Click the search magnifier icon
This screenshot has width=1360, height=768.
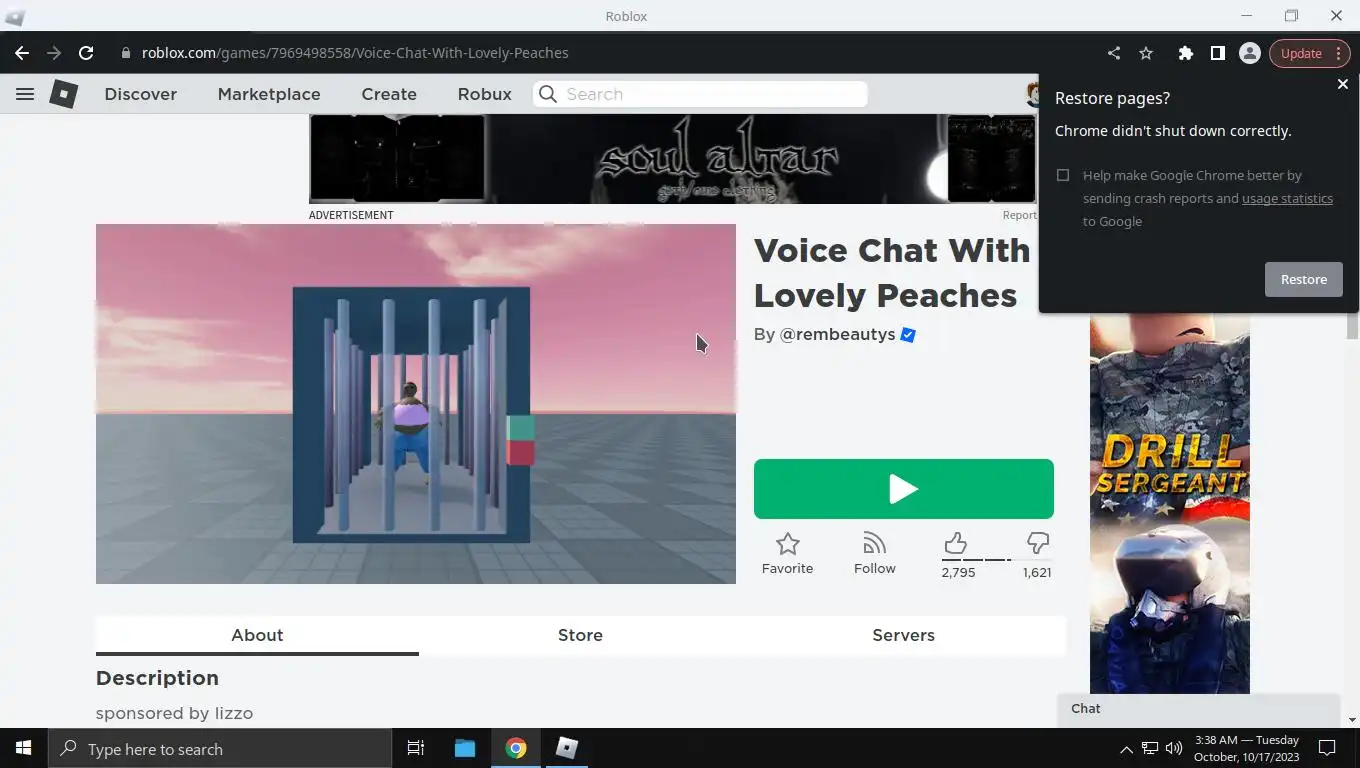pos(547,94)
